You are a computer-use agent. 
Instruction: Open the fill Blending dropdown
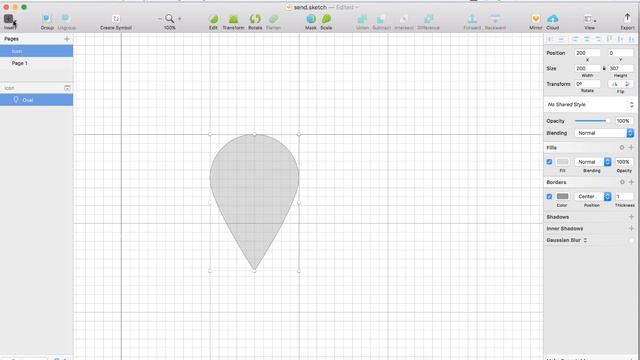593,162
